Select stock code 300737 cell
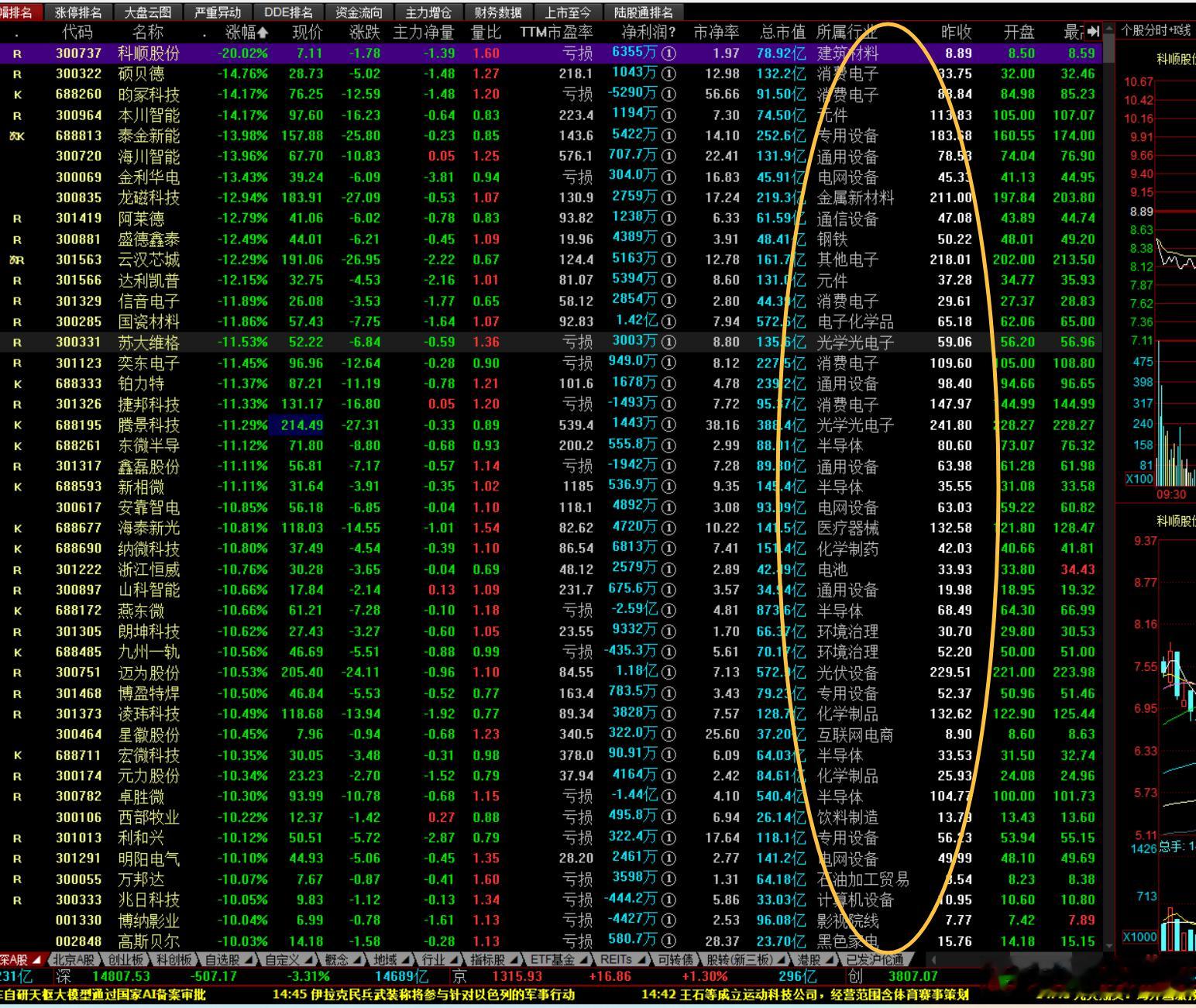The height and width of the screenshot is (1008, 1196). 78,53
